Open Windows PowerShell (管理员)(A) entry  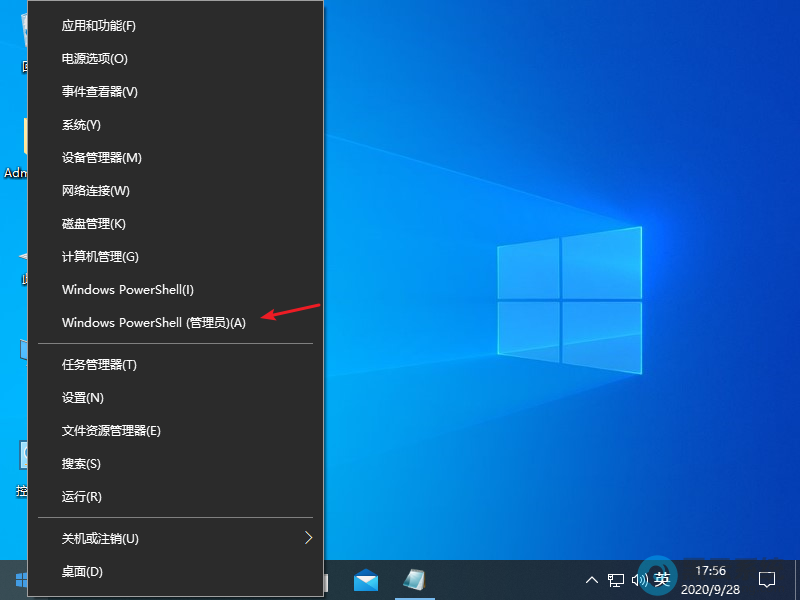(x=153, y=323)
